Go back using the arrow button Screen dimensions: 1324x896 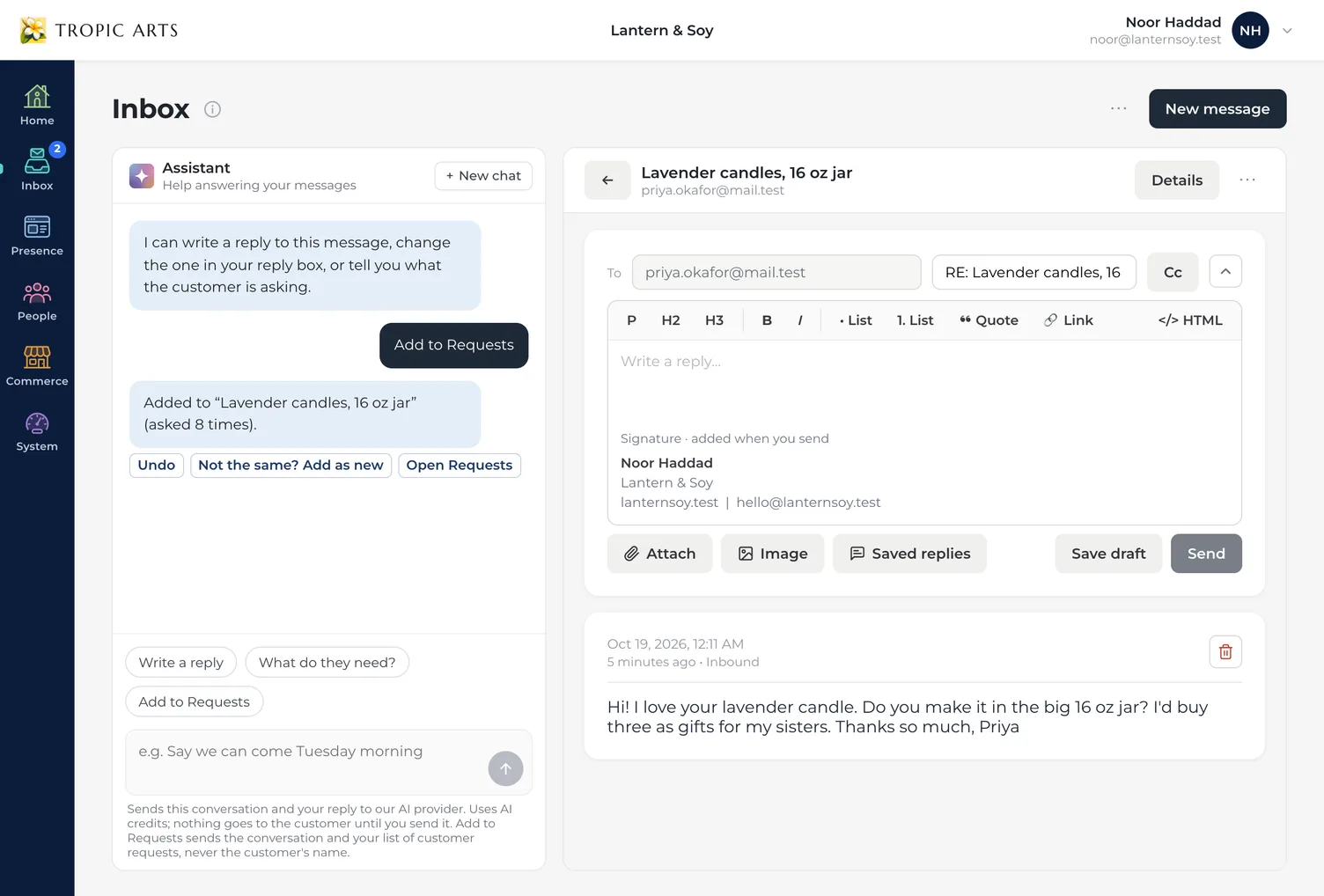coord(607,180)
